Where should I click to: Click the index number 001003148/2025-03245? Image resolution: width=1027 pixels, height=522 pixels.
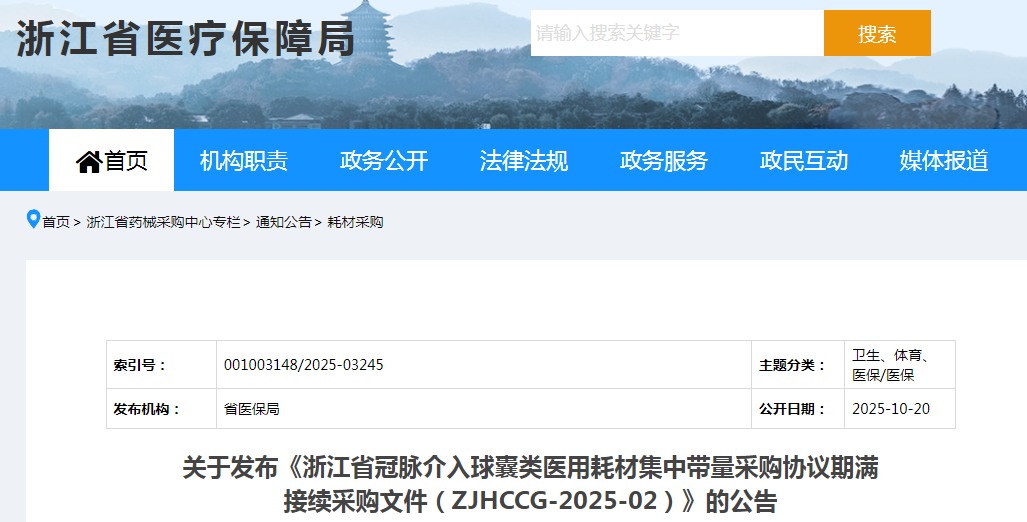coord(303,365)
